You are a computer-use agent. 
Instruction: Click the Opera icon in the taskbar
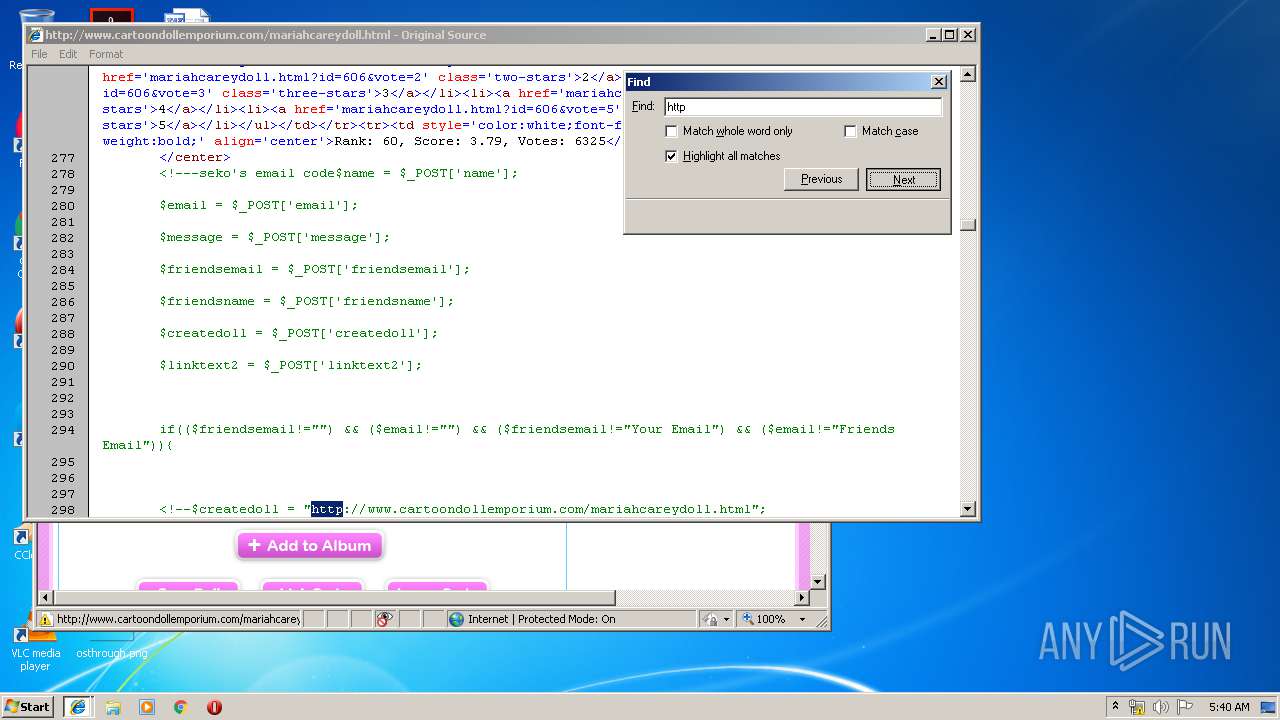pos(214,706)
